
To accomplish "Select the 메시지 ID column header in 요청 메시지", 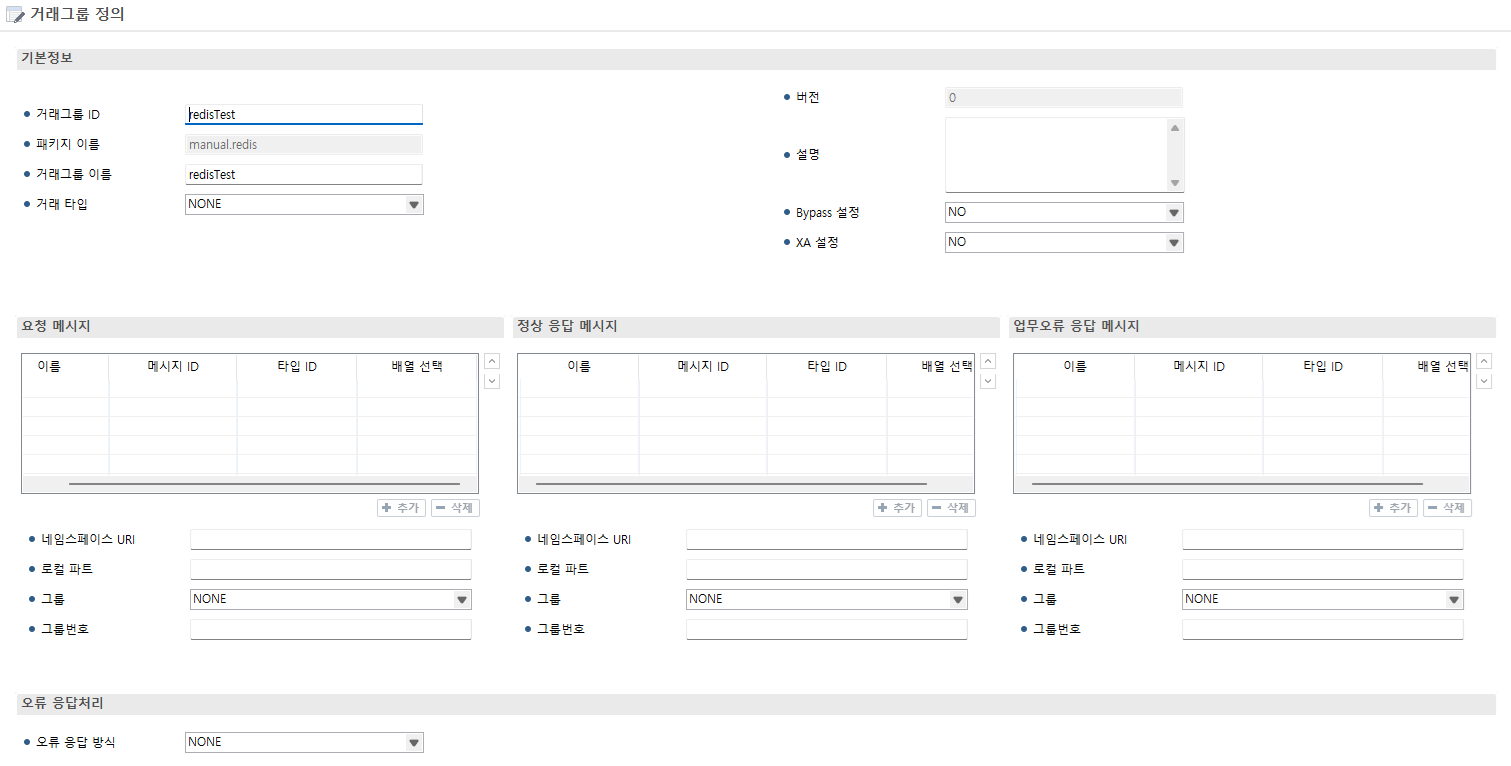I will 172,367.
